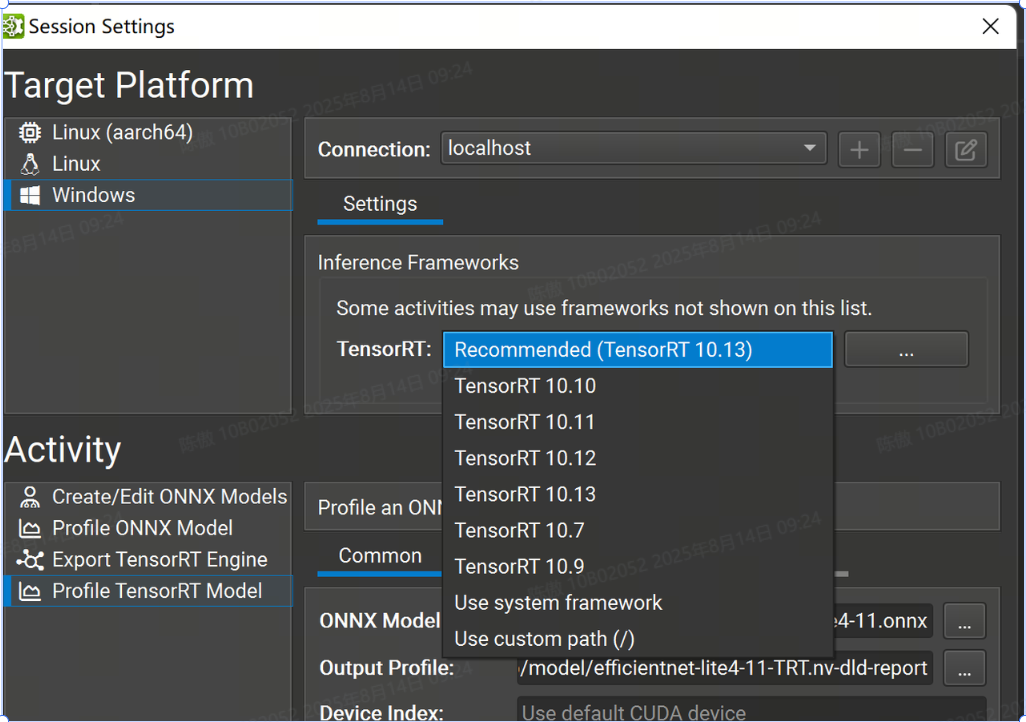Click 'Some activities may use frameworks' note
This screenshot has width=1026, height=722.
(604, 308)
